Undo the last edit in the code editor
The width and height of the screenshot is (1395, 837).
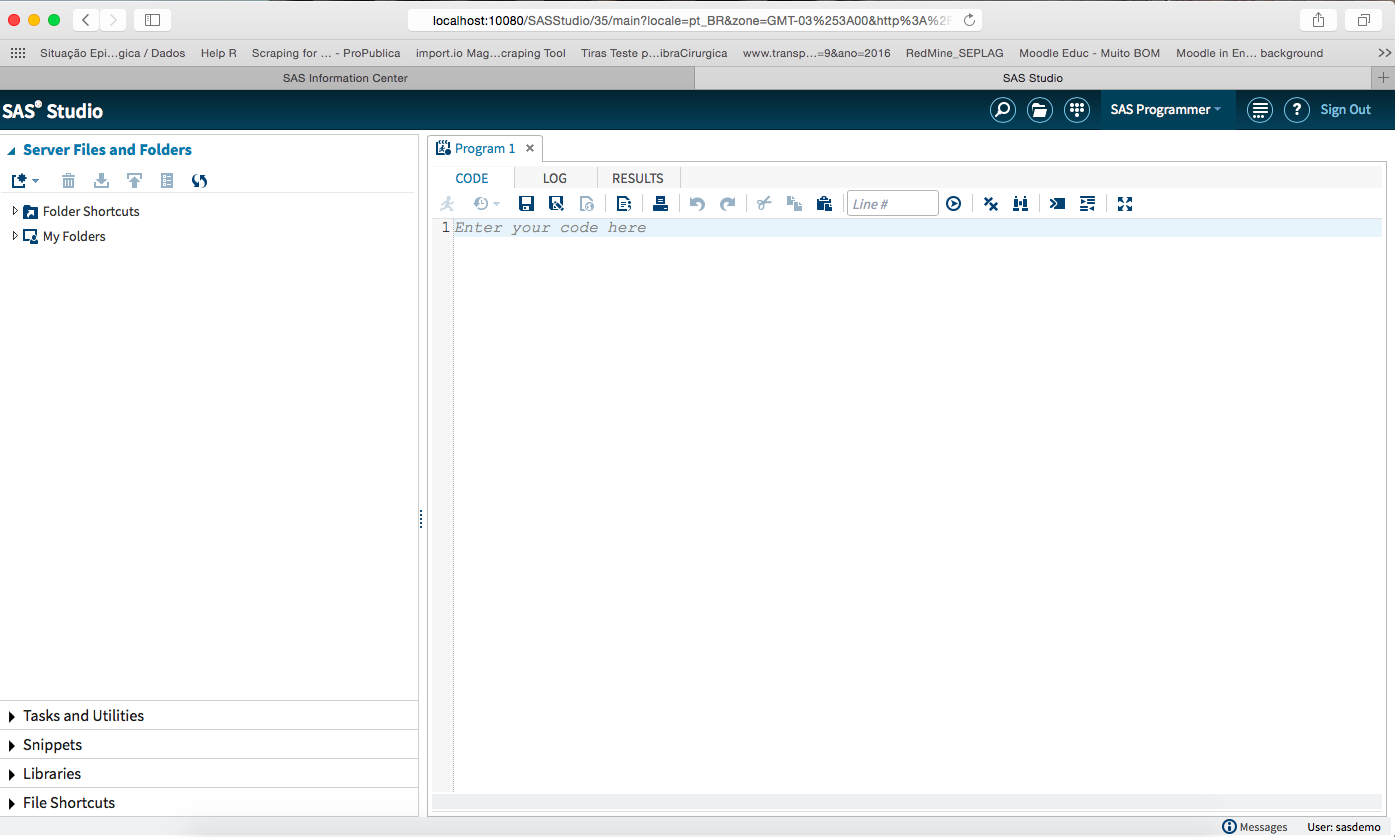pos(698,204)
